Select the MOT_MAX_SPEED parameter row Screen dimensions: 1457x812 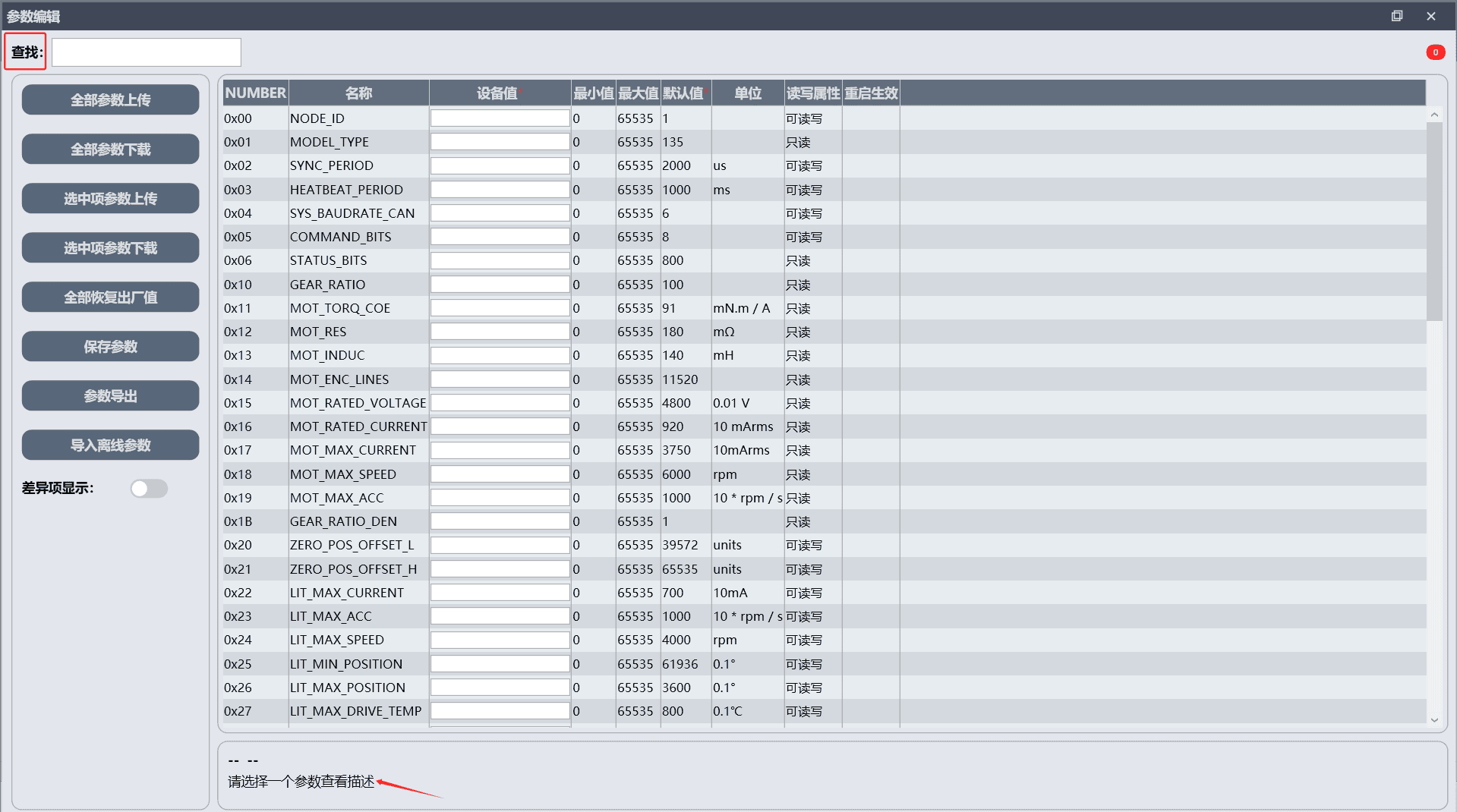tap(825, 474)
